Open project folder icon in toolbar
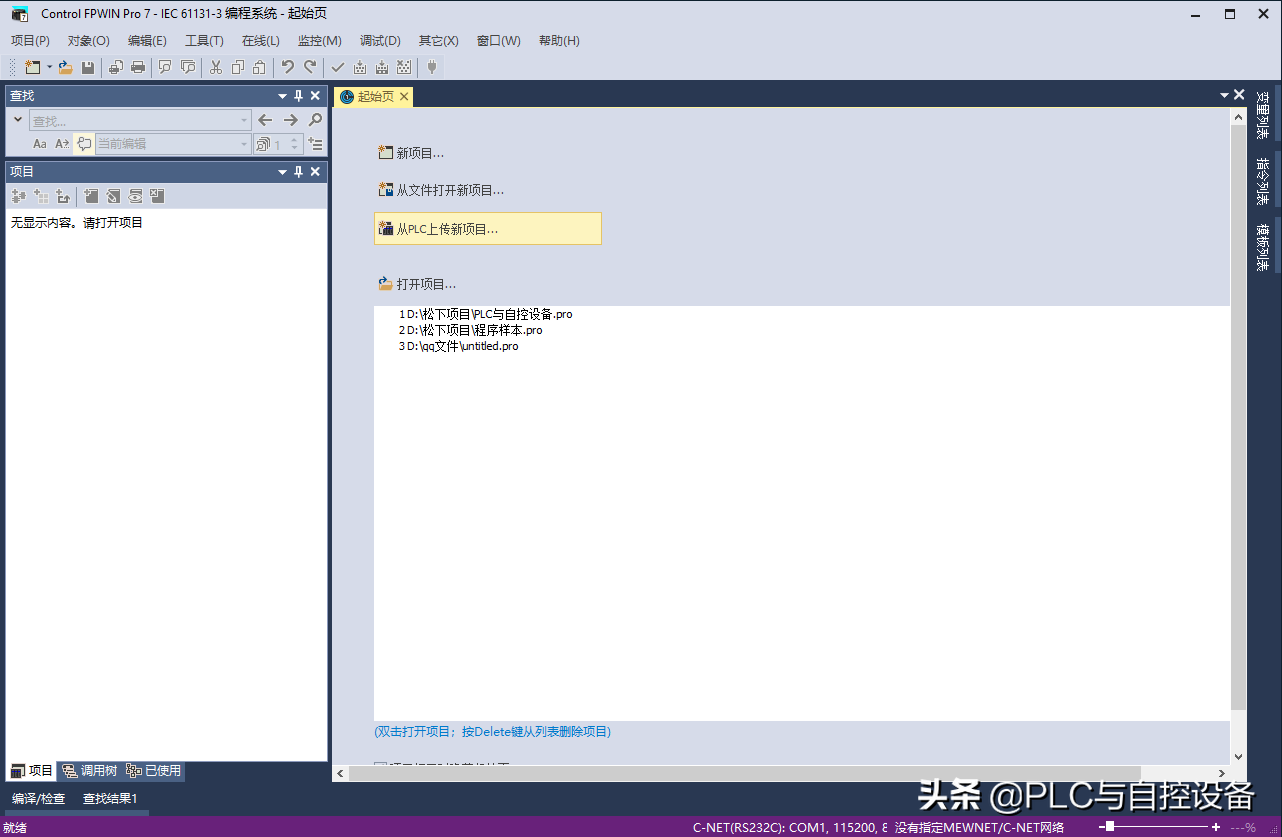This screenshot has width=1282, height=837. point(66,68)
